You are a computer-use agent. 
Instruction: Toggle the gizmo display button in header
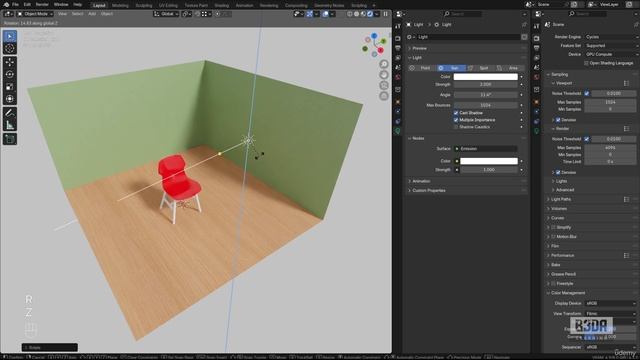(310, 14)
